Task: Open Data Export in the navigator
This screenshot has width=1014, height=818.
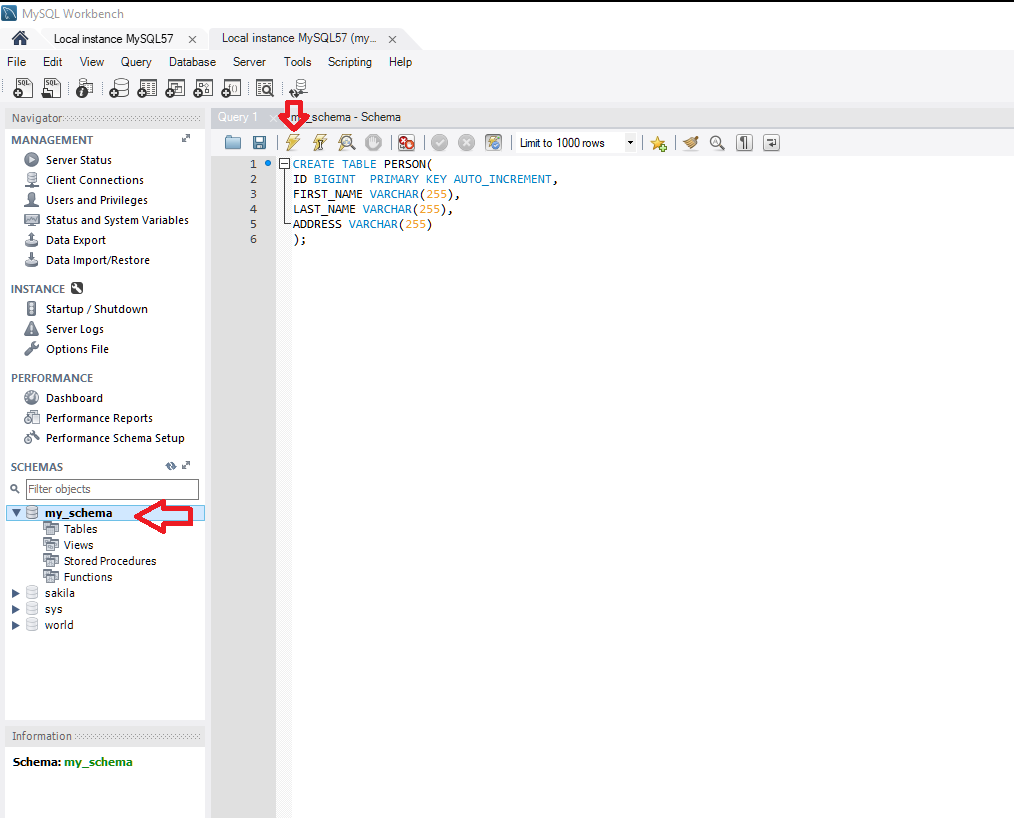Action: pyautogui.click(x=75, y=240)
